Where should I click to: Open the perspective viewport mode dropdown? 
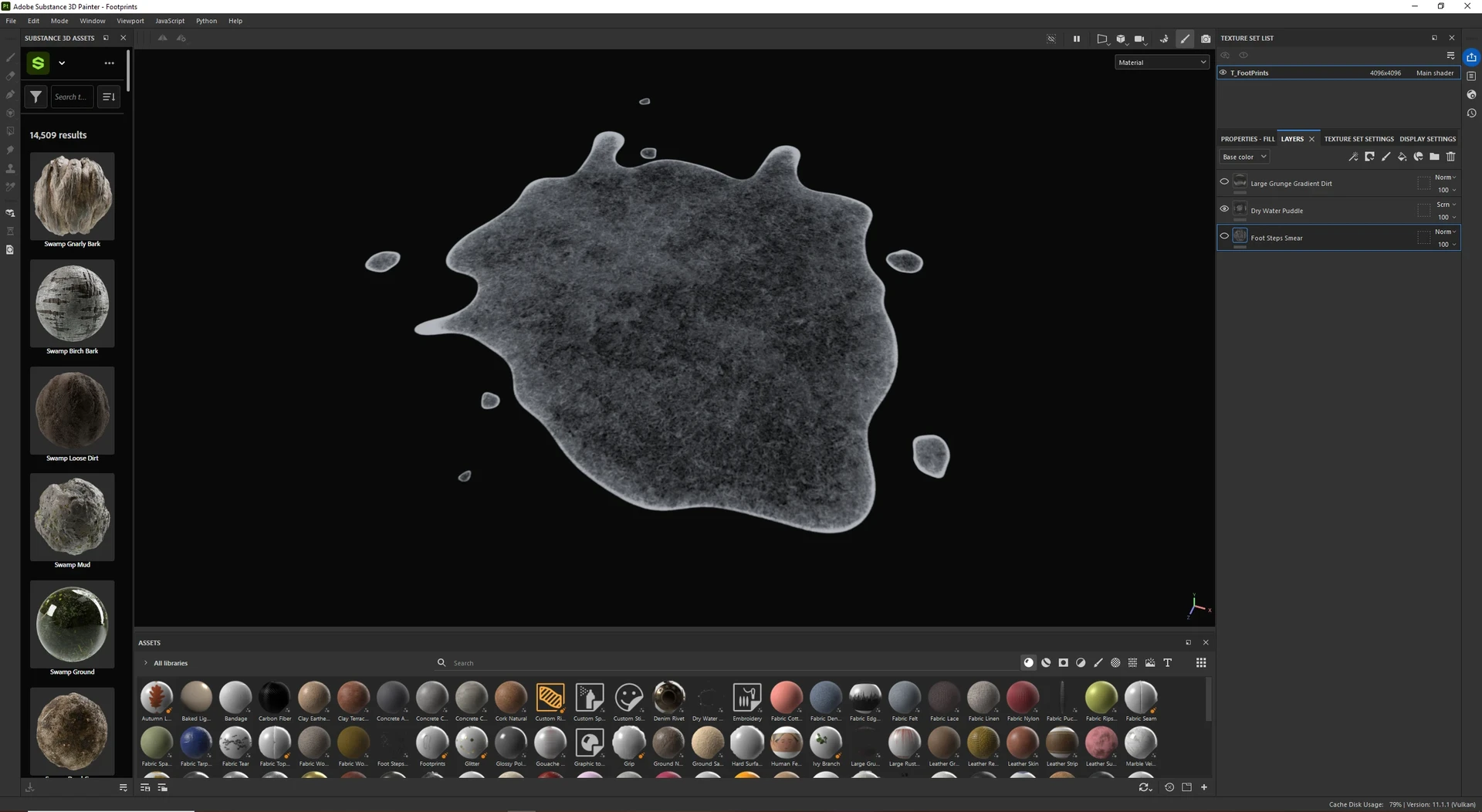coord(1102,39)
